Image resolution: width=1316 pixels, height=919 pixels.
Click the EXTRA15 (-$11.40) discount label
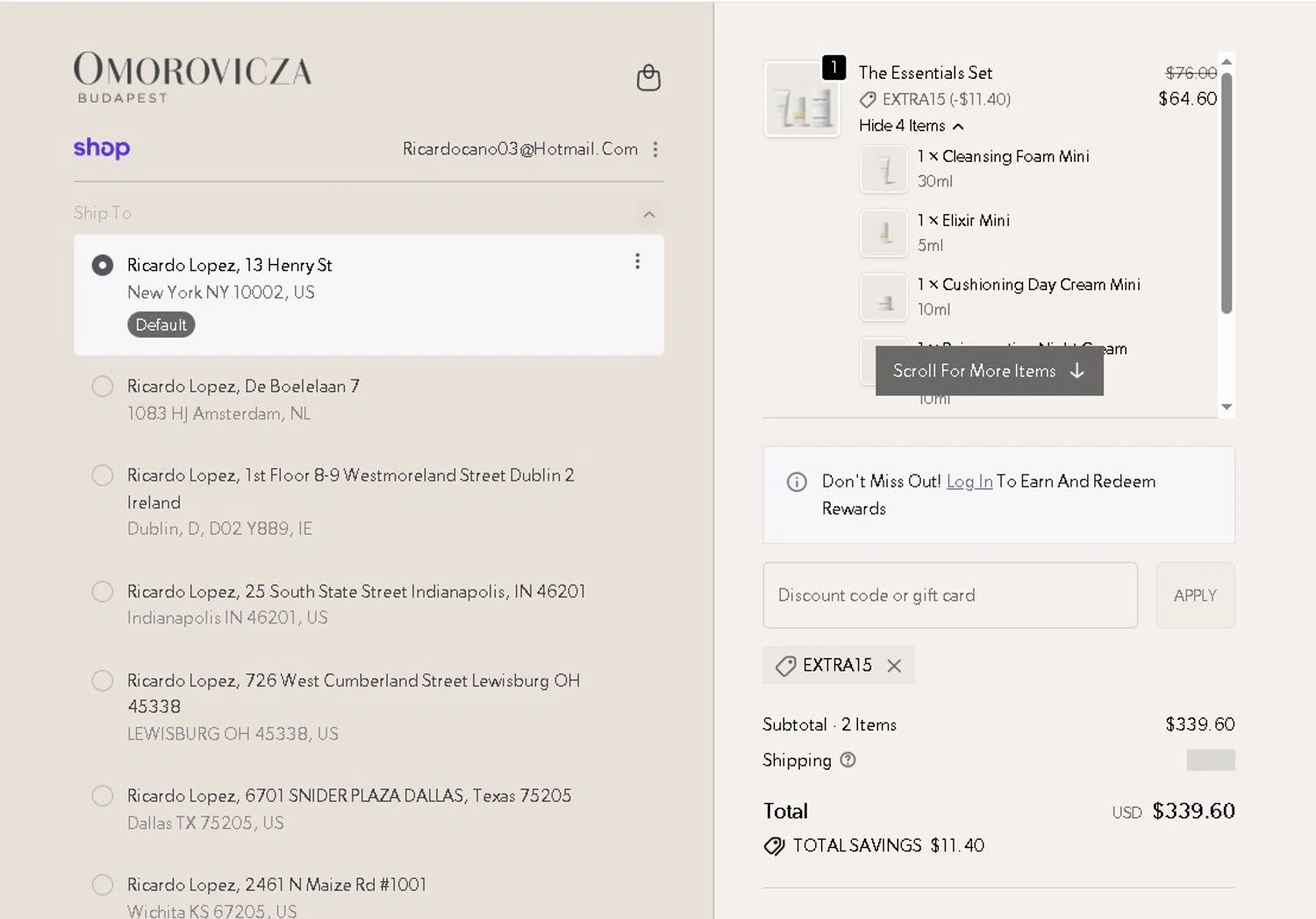[935, 99]
